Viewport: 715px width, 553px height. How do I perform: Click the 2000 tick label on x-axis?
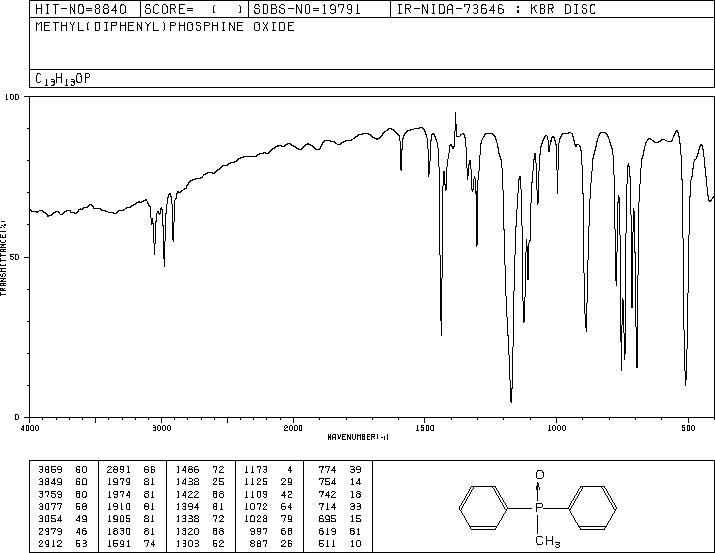tap(293, 428)
